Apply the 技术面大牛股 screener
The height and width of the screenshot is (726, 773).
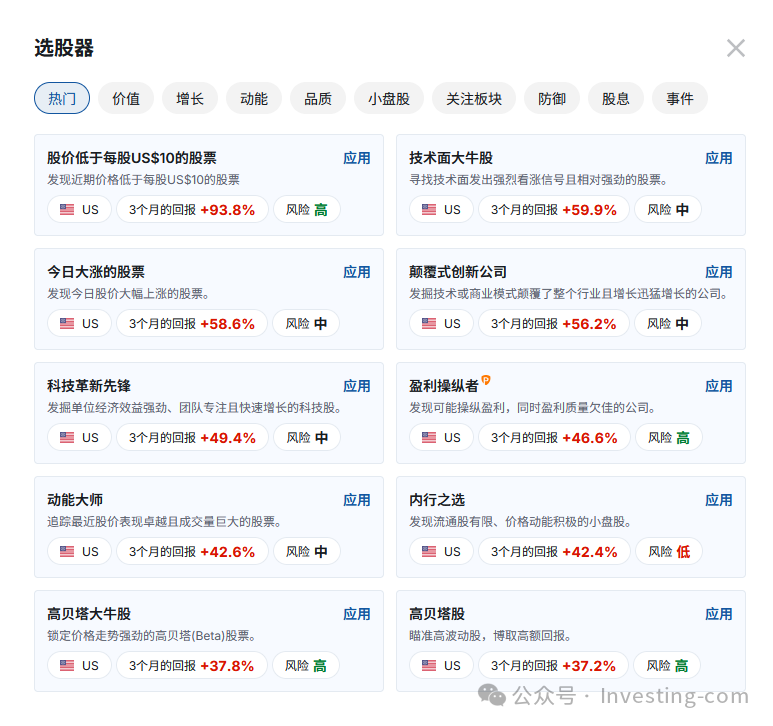pyautogui.click(x=718, y=158)
